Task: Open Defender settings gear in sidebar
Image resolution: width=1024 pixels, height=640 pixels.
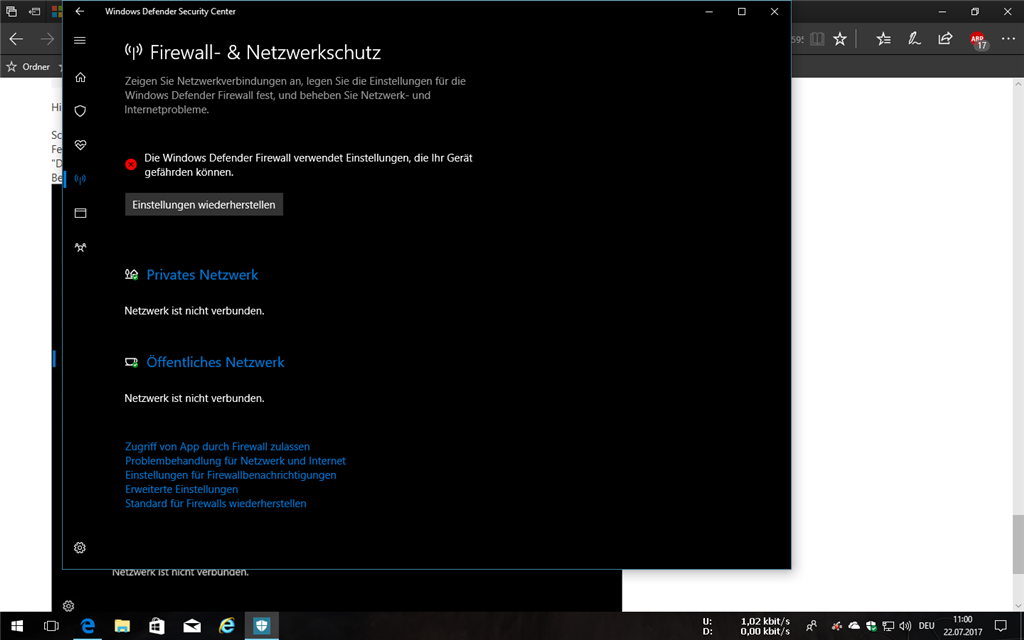Action: tap(80, 548)
